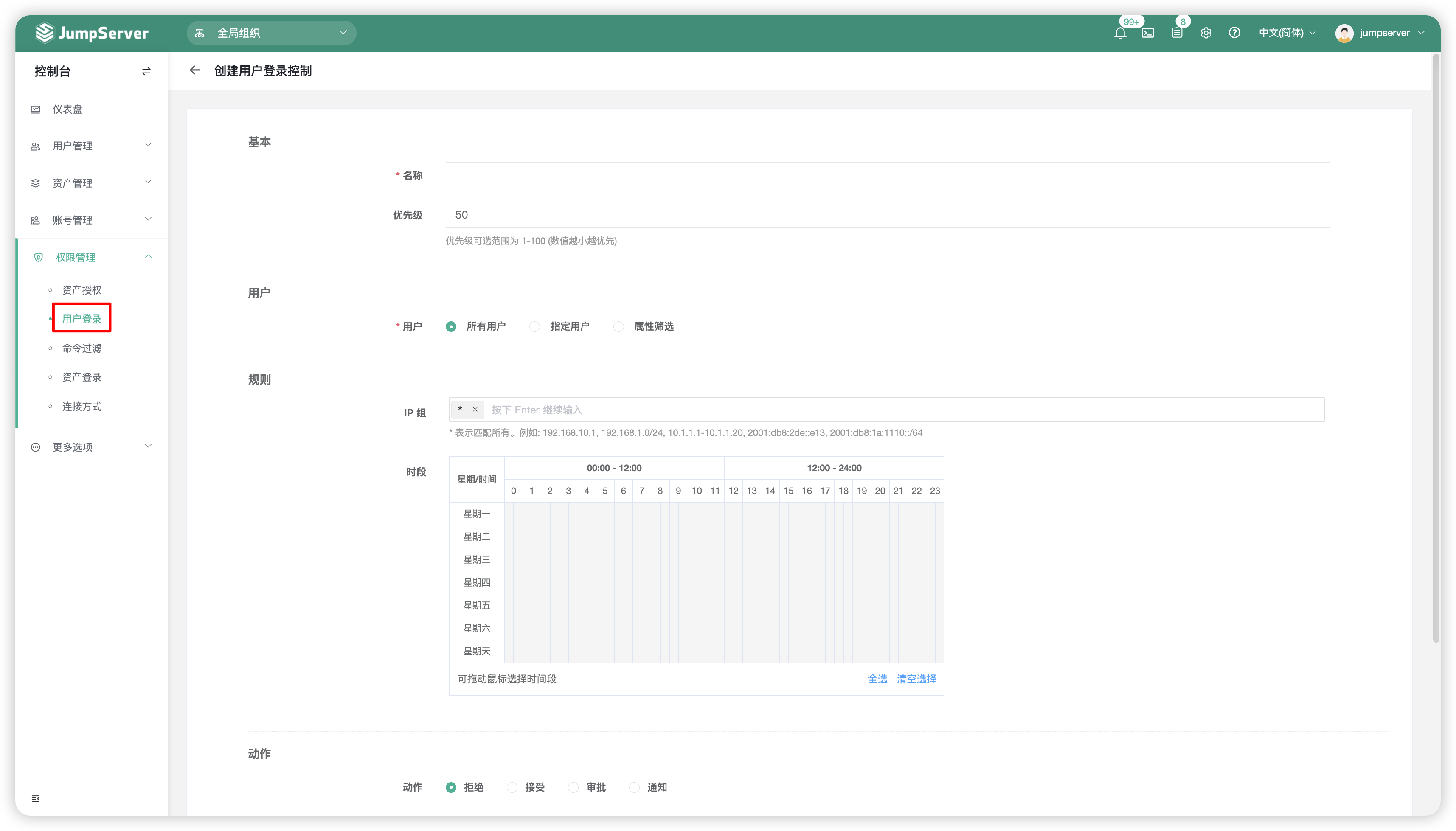Open the web terminal icon
The height and width of the screenshot is (831, 1456).
click(1148, 33)
